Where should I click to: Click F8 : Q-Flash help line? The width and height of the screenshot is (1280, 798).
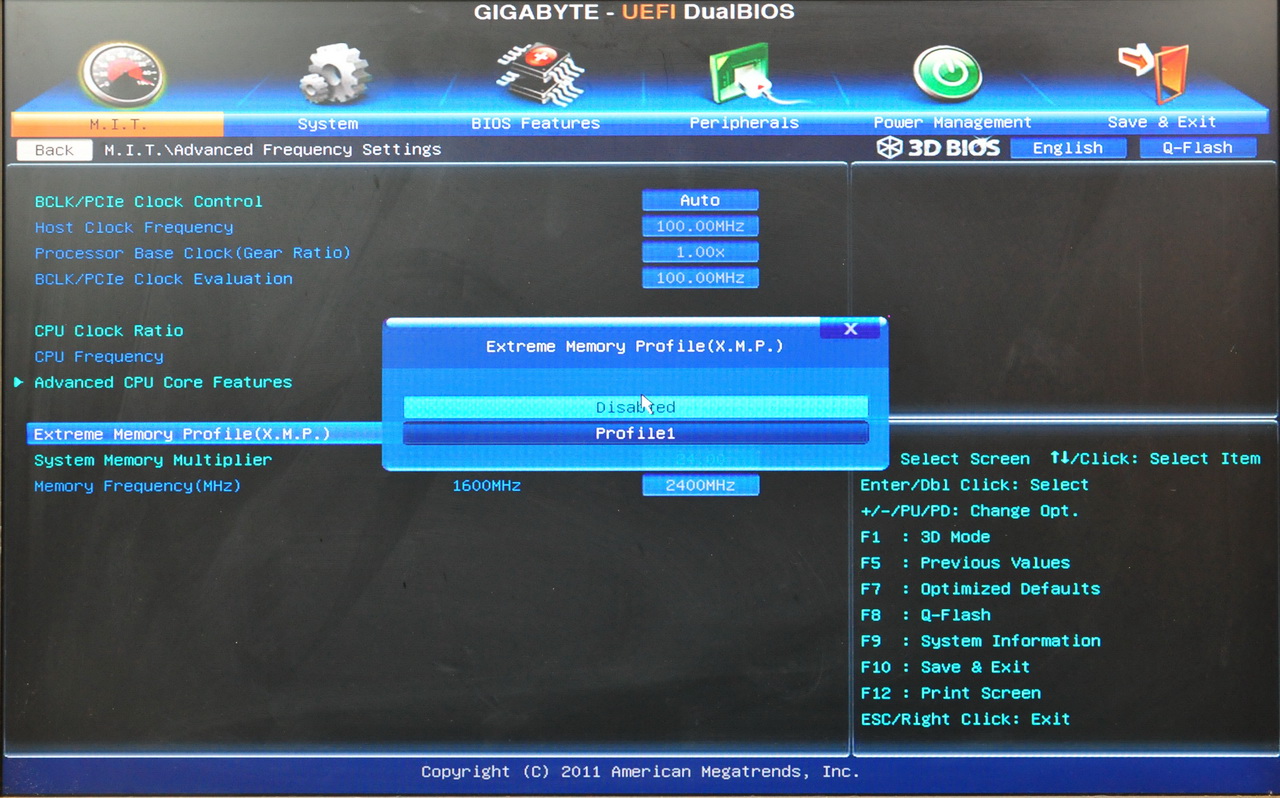click(x=926, y=615)
